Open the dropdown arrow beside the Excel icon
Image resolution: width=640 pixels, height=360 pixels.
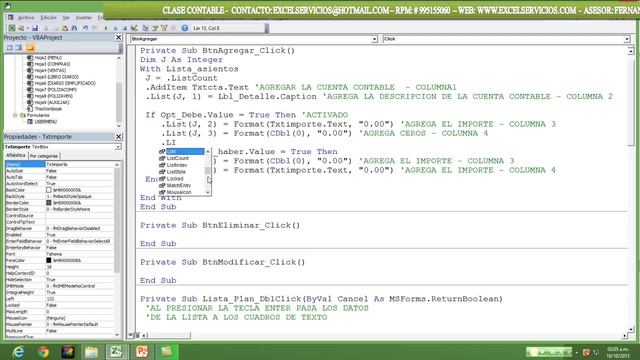coord(27,28)
